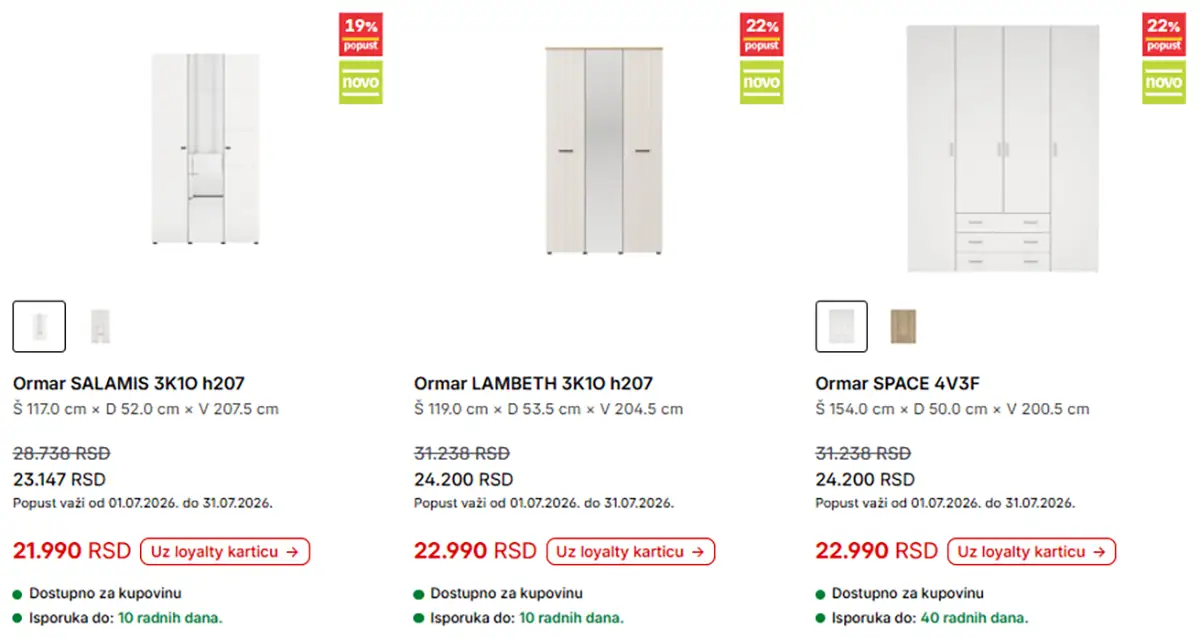The height and width of the screenshot is (638, 1200).
Task: Select the white SALAMIS variant thumbnail
Action: (39, 326)
